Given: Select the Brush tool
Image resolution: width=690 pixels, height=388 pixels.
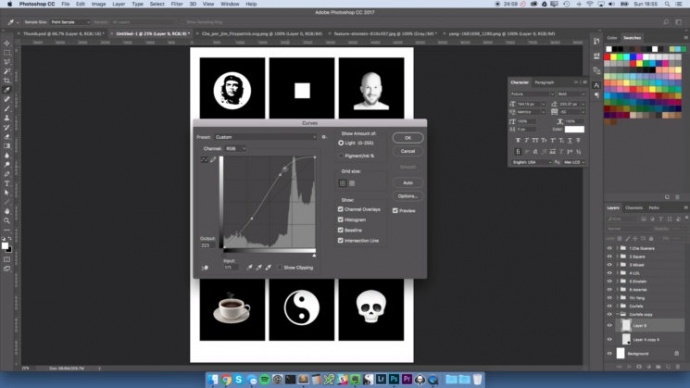Looking at the screenshot, I should coord(7,109).
